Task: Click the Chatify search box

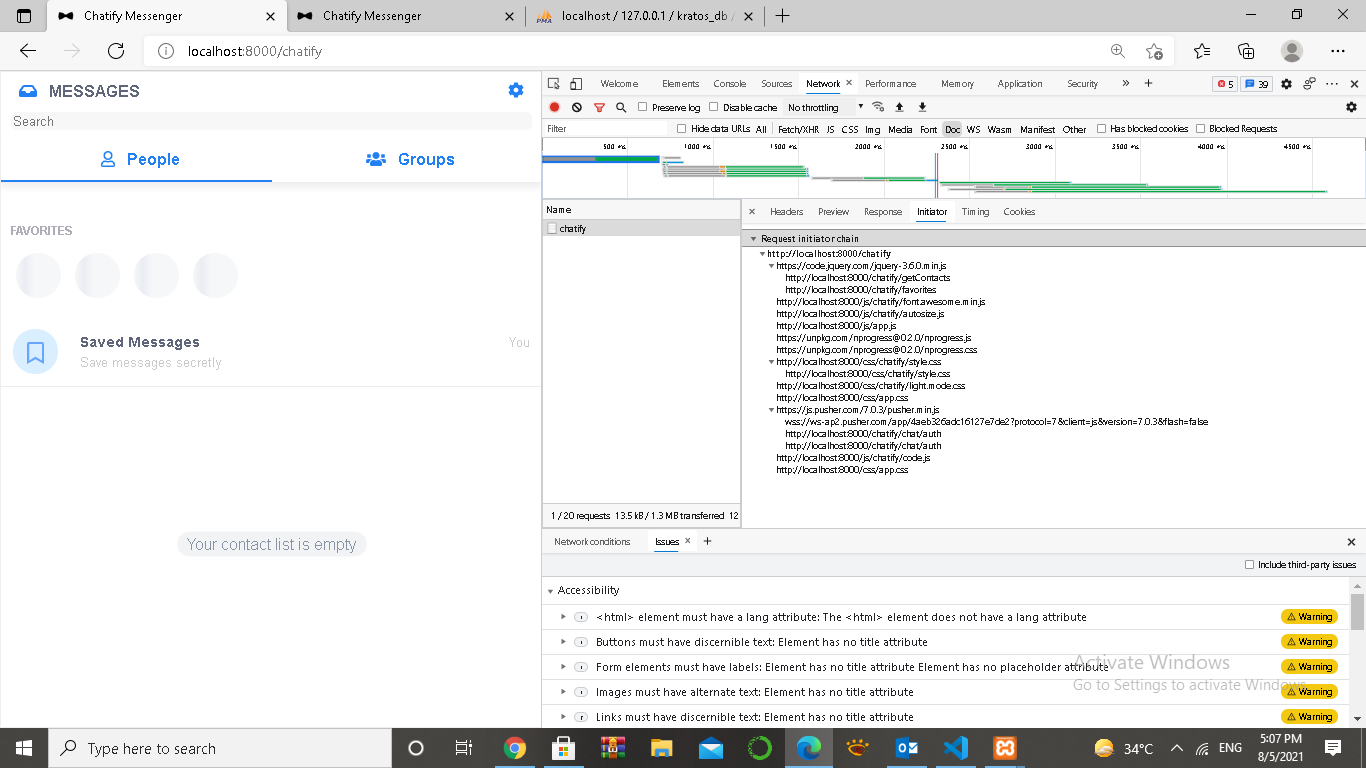Action: coord(270,121)
